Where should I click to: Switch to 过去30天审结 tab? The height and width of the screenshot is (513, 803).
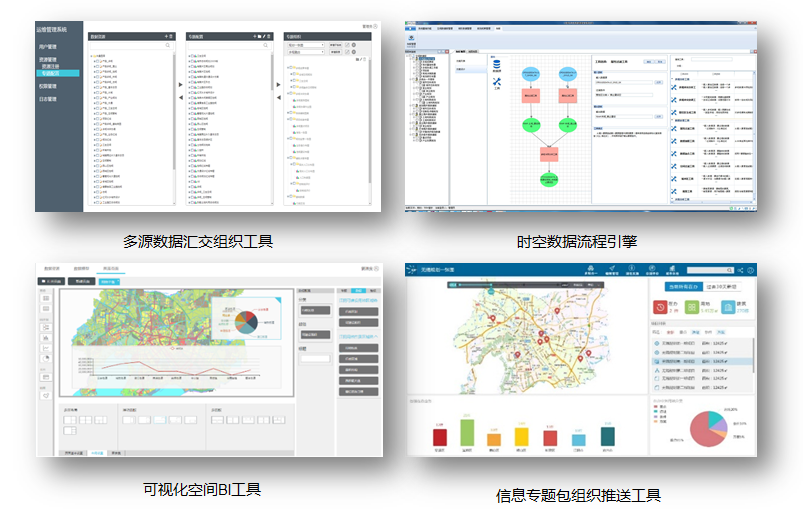coord(721,287)
